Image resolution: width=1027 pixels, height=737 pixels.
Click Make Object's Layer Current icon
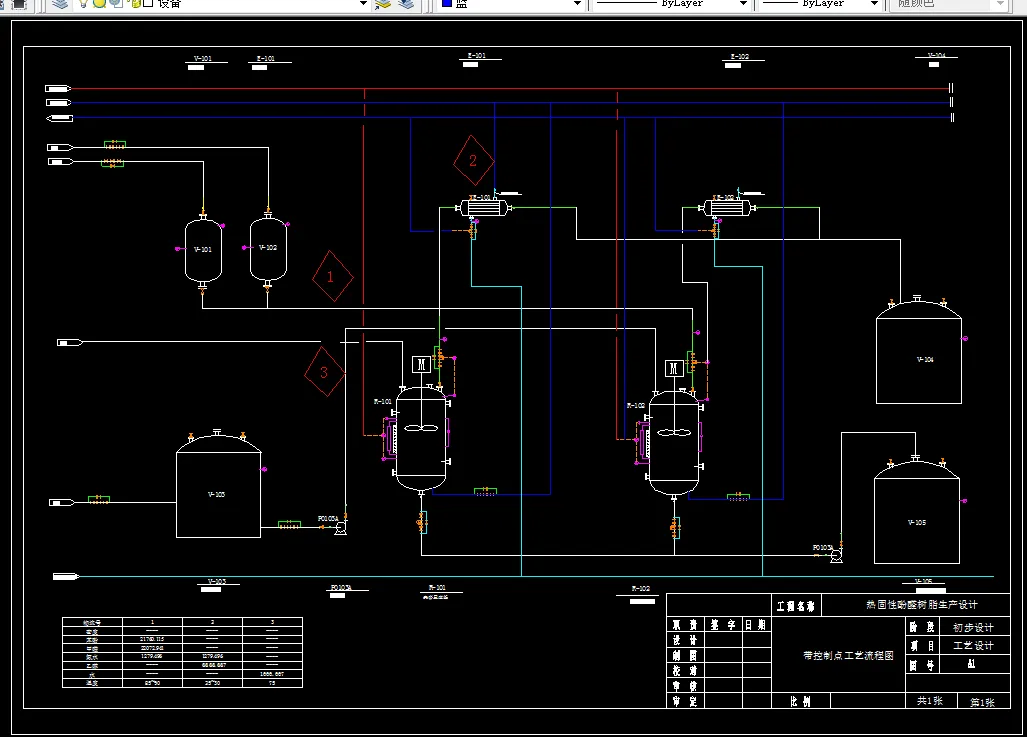[x=383, y=3]
